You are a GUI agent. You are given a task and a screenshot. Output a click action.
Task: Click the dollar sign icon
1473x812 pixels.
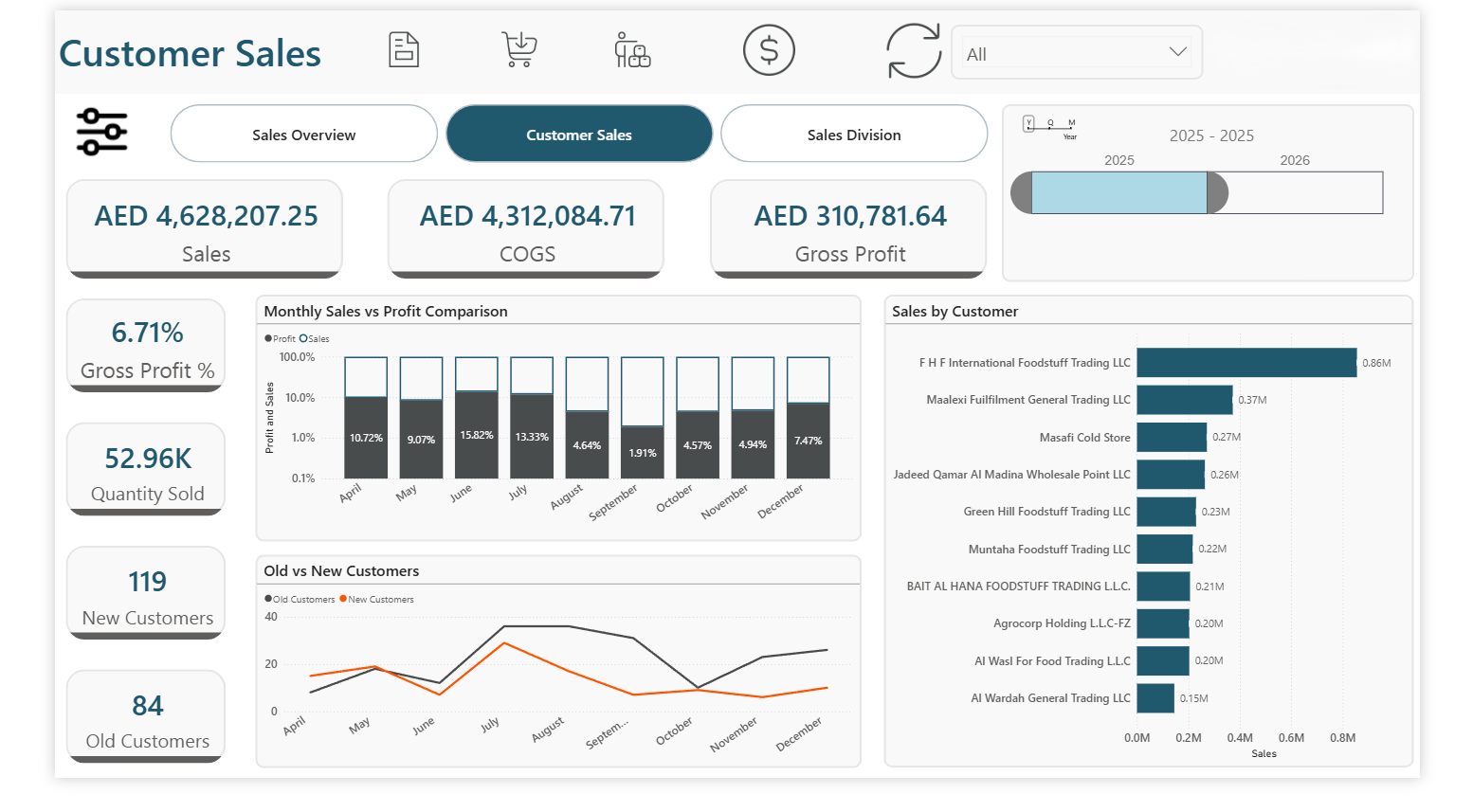coord(769,49)
